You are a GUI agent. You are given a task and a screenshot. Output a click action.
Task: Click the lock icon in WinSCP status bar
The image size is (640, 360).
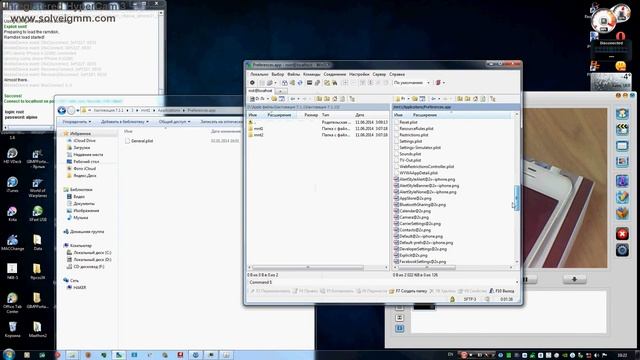[x=452, y=299]
